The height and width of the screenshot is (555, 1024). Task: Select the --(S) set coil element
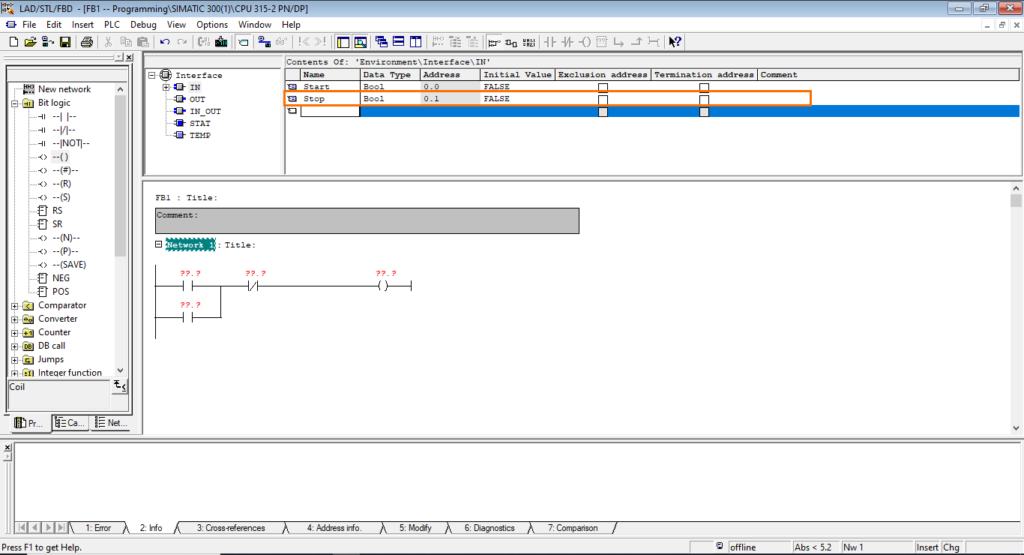(x=61, y=197)
